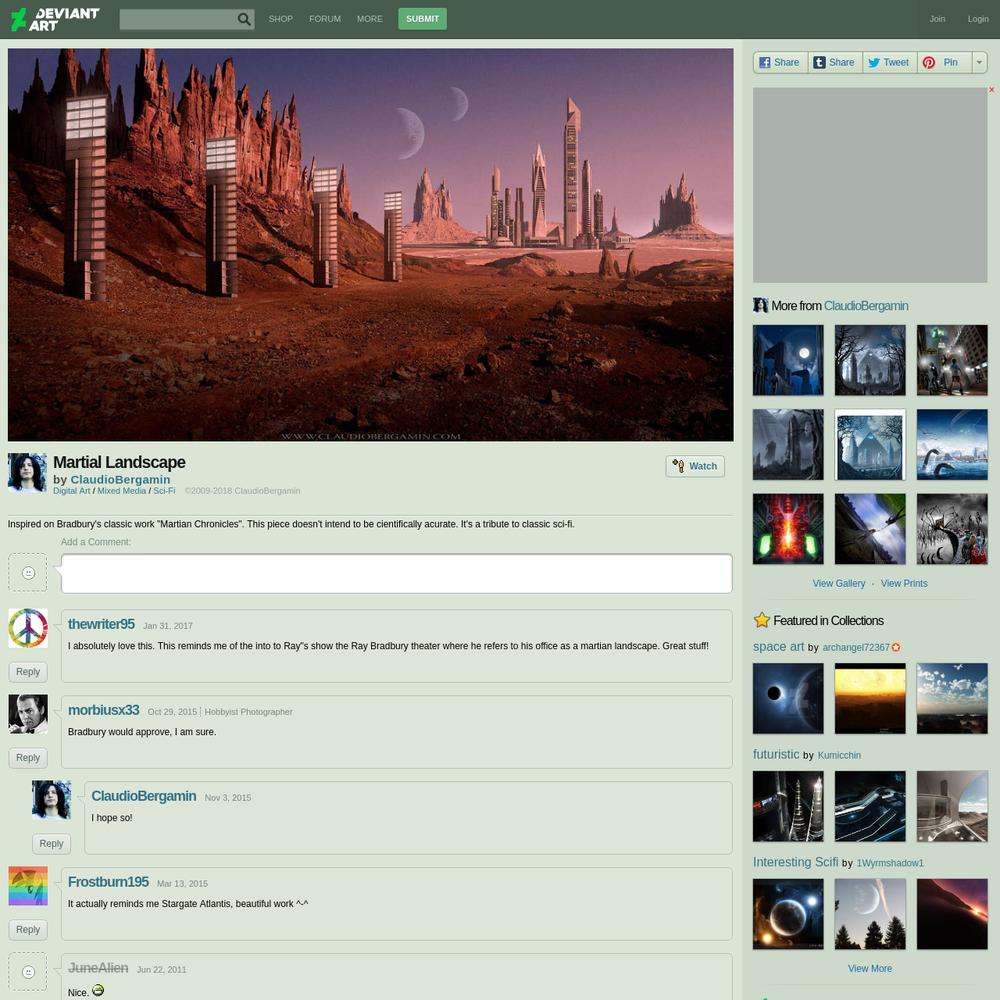The image size is (1000, 1000).
Task: Open the pine trees and moon thumbnail
Action: (x=870, y=914)
